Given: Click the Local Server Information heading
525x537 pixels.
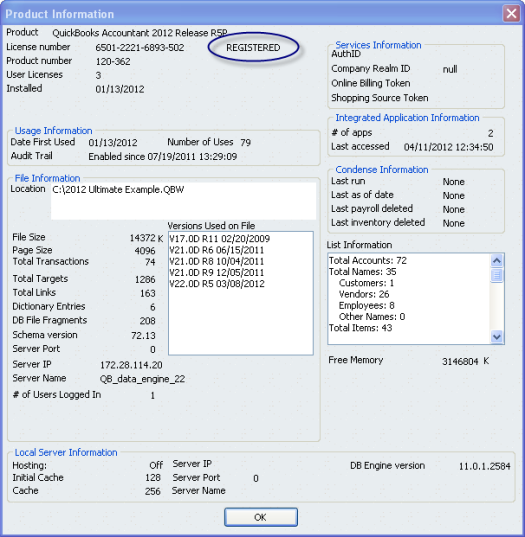Looking at the screenshot, I should coord(66,452).
